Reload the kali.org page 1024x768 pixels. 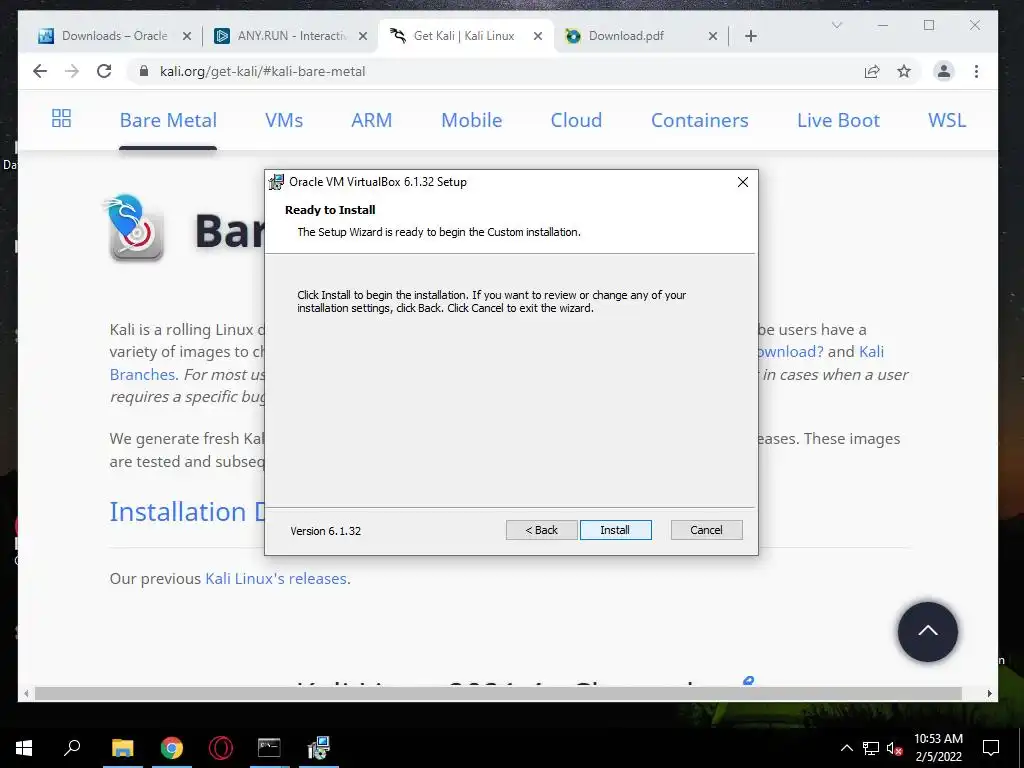tap(104, 71)
